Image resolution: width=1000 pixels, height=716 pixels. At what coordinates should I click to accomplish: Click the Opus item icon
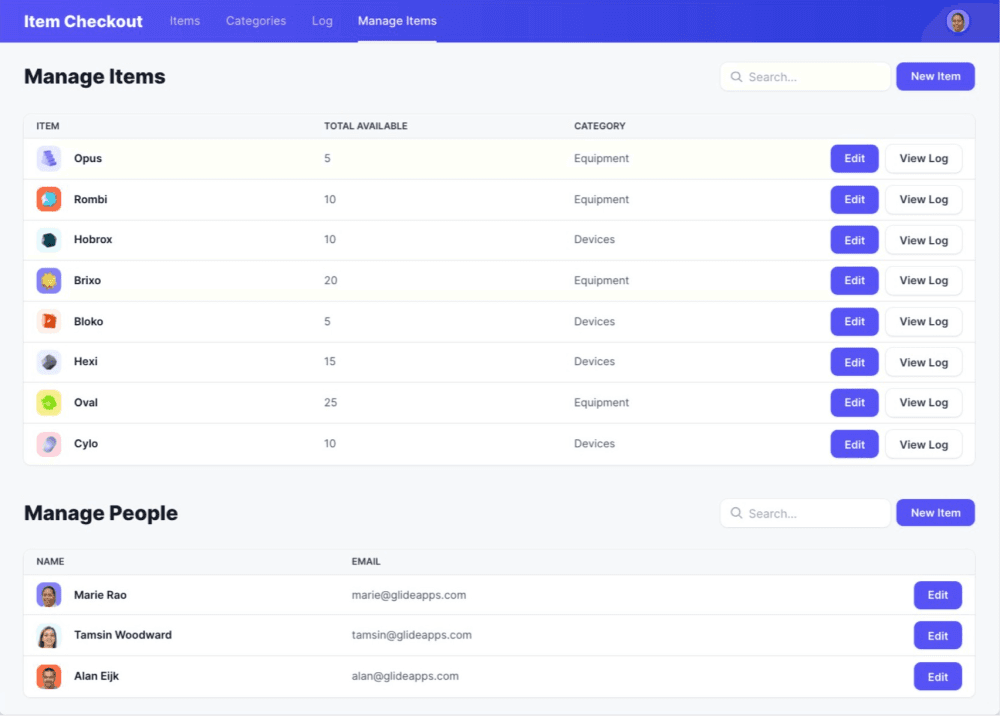coord(48,159)
